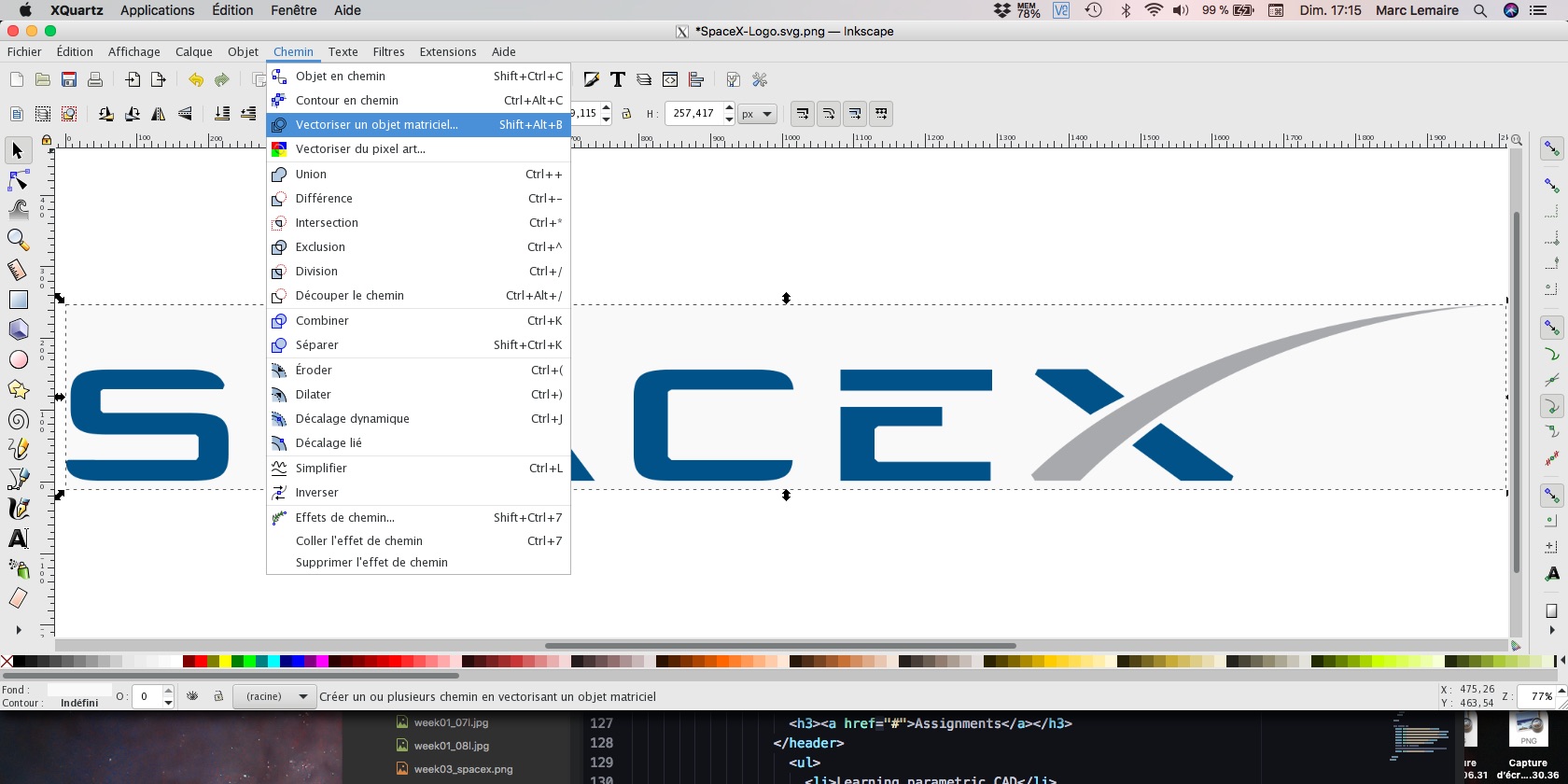1568x784 pixels.
Task: Increase the H height value
Action: click(x=729, y=108)
